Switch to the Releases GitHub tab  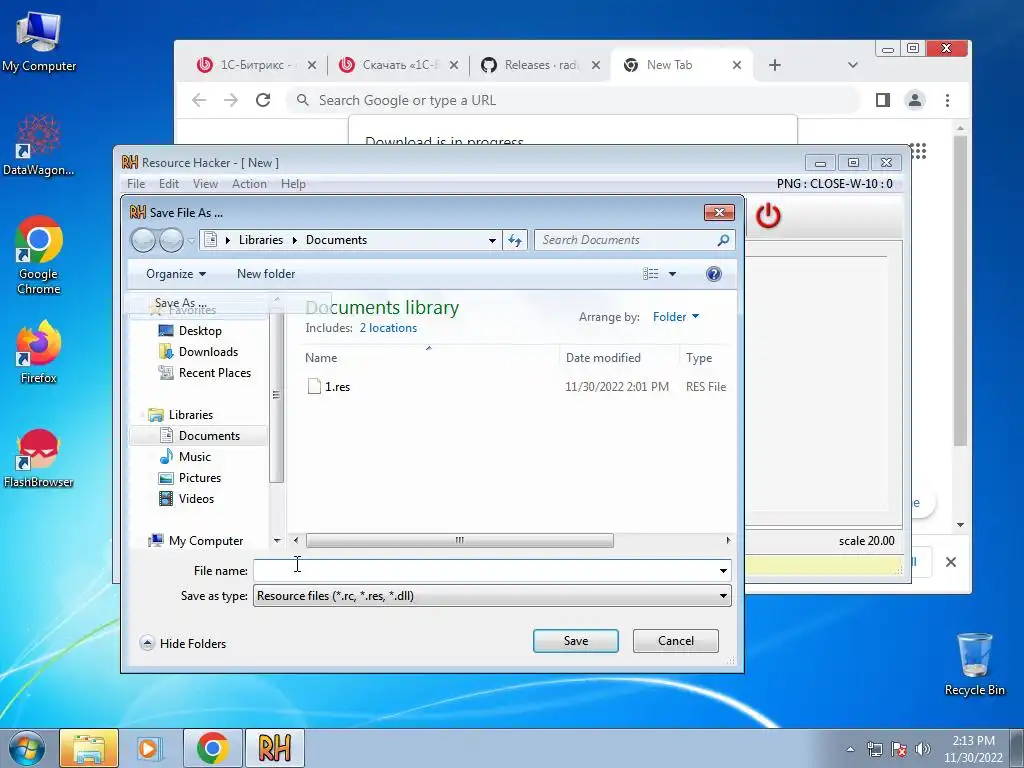tap(539, 65)
